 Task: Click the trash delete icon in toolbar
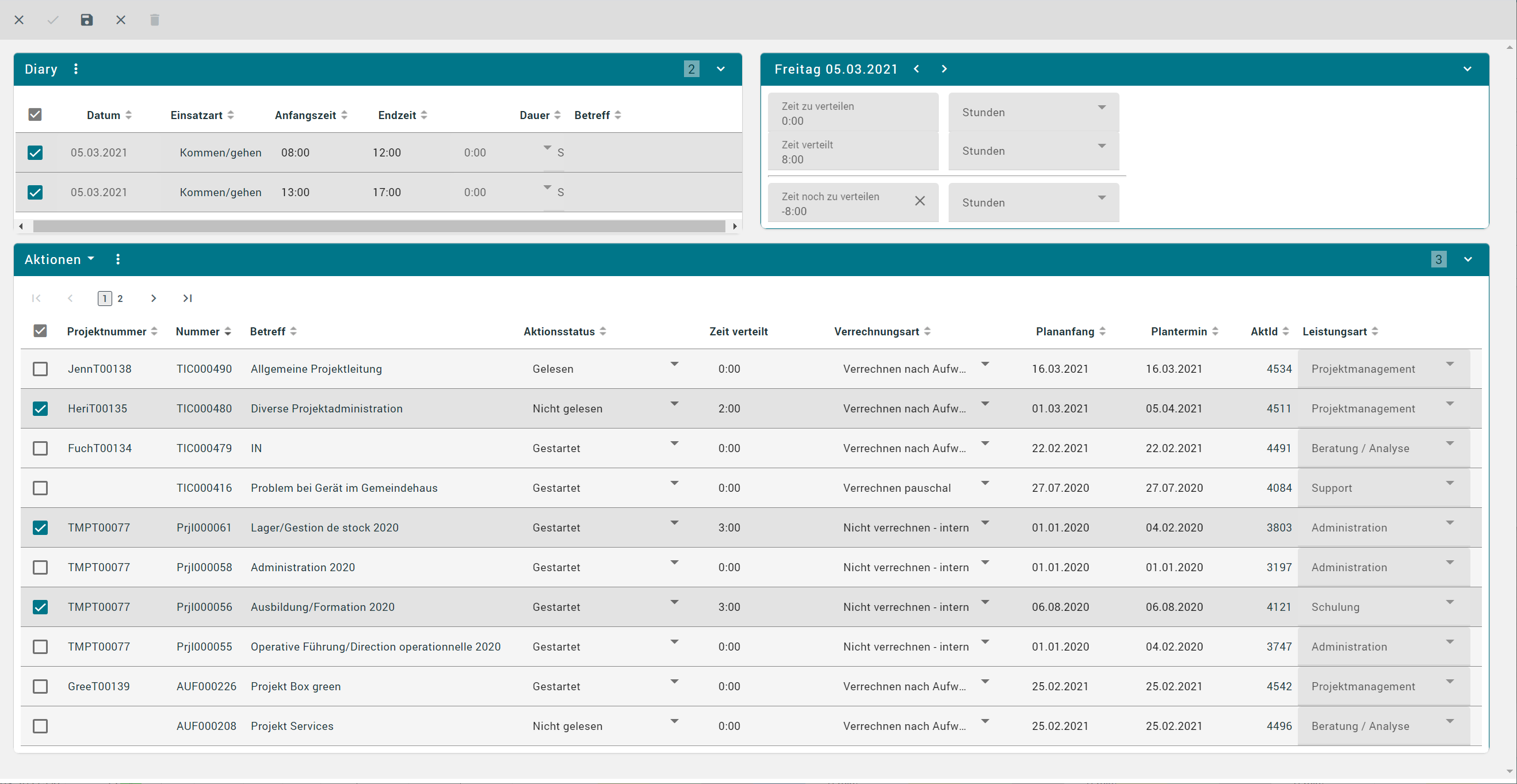coord(154,20)
